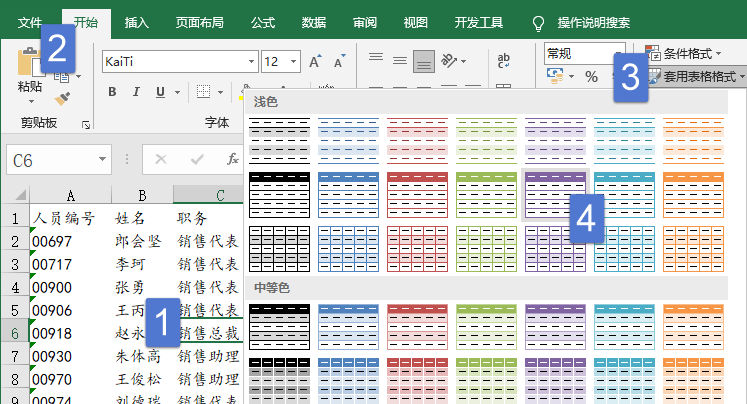Choose medium orange style under 中等色
The width and height of the screenshot is (747, 404).
[x=693, y=327]
